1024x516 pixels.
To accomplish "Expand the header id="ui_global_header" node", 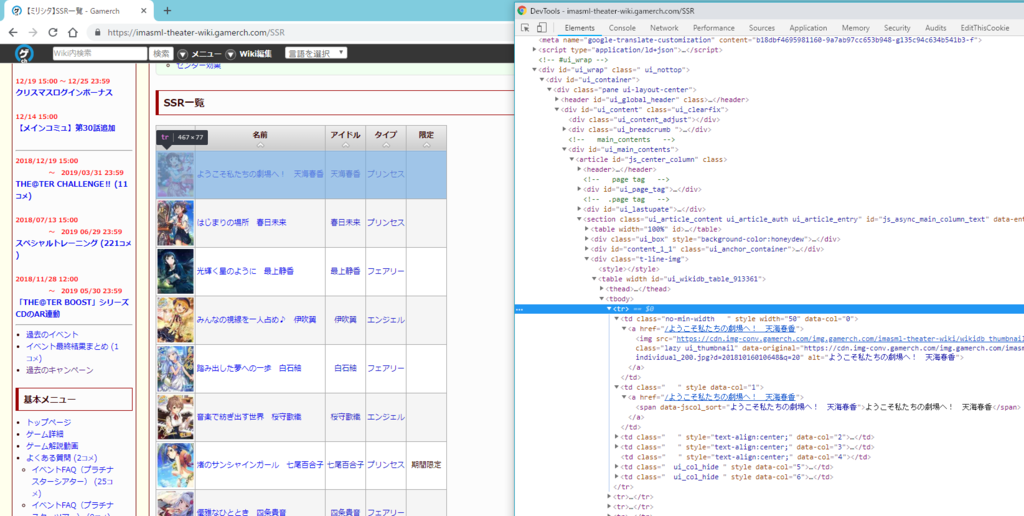I will [x=557, y=100].
